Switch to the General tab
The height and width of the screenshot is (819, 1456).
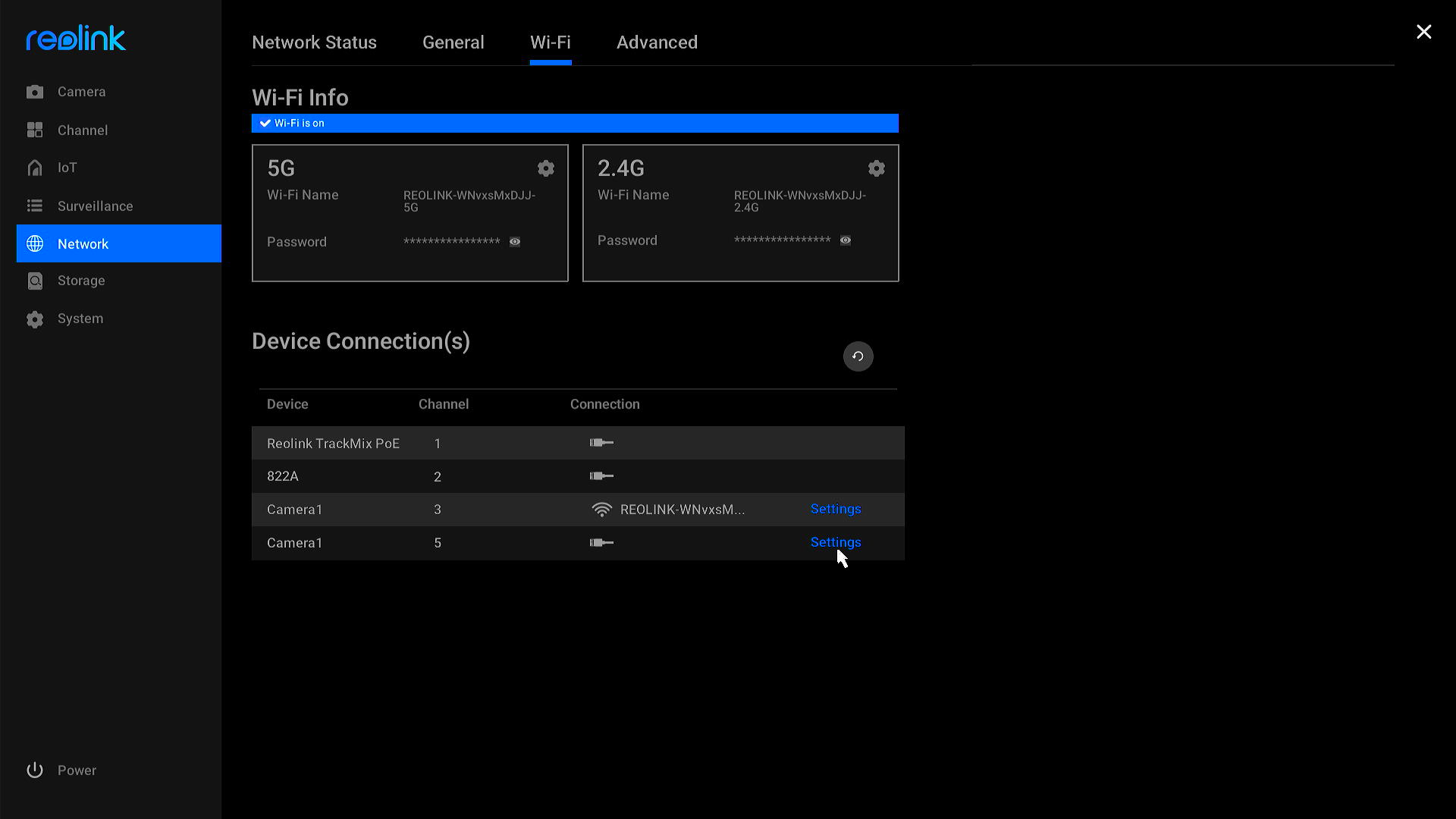point(453,42)
